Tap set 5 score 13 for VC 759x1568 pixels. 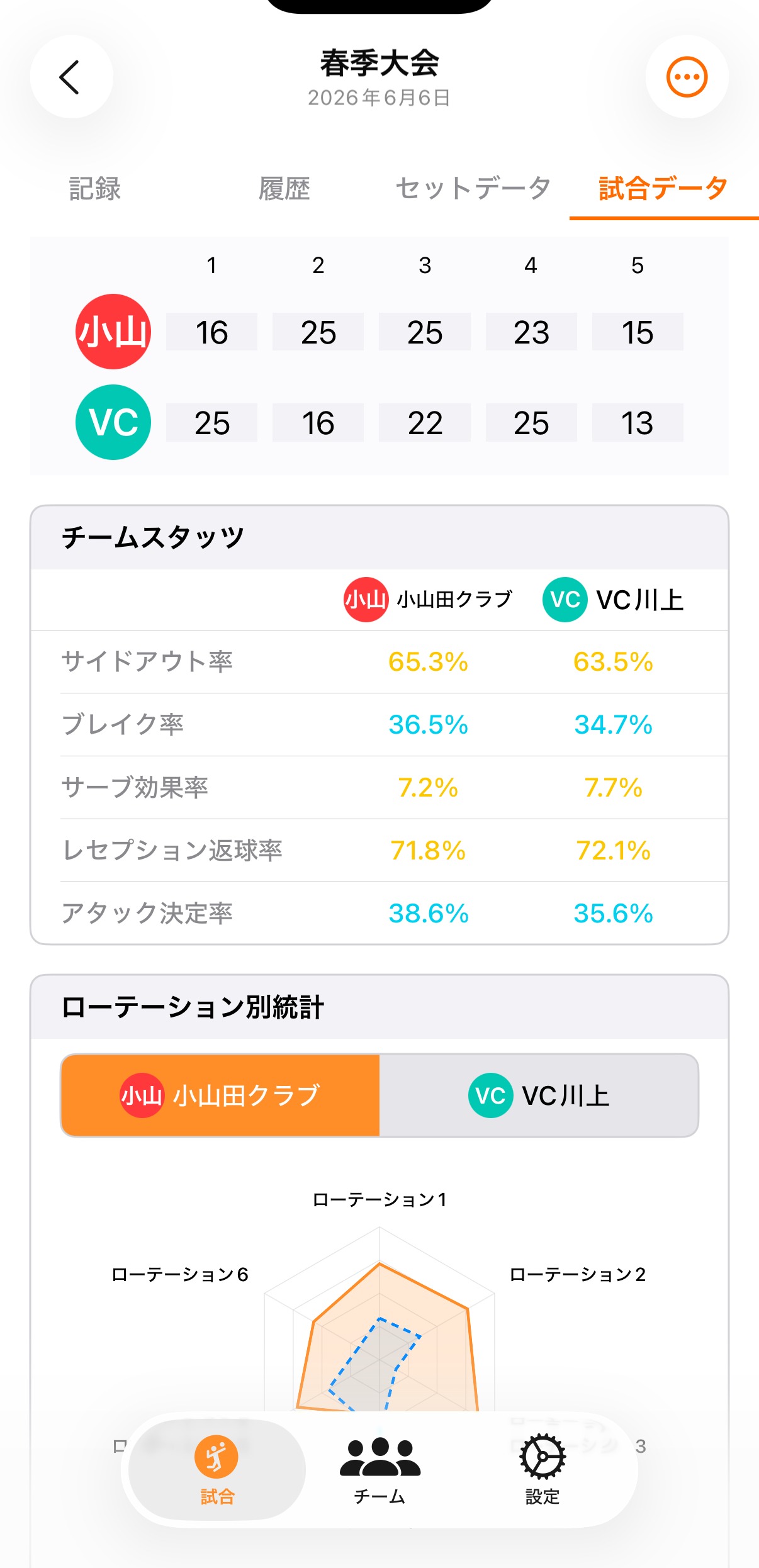(x=638, y=423)
